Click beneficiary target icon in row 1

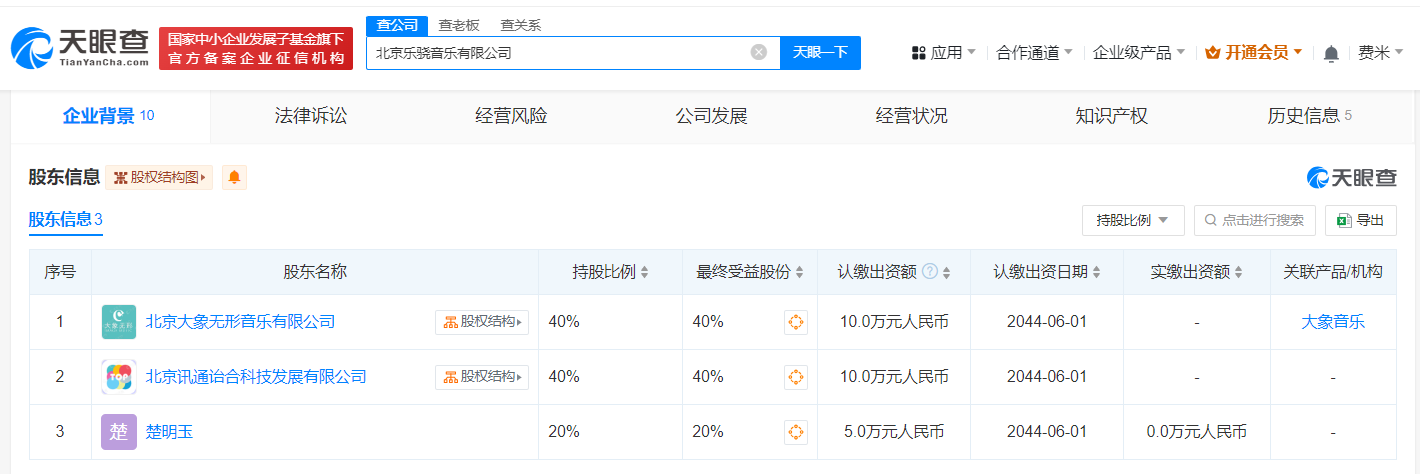tap(796, 322)
